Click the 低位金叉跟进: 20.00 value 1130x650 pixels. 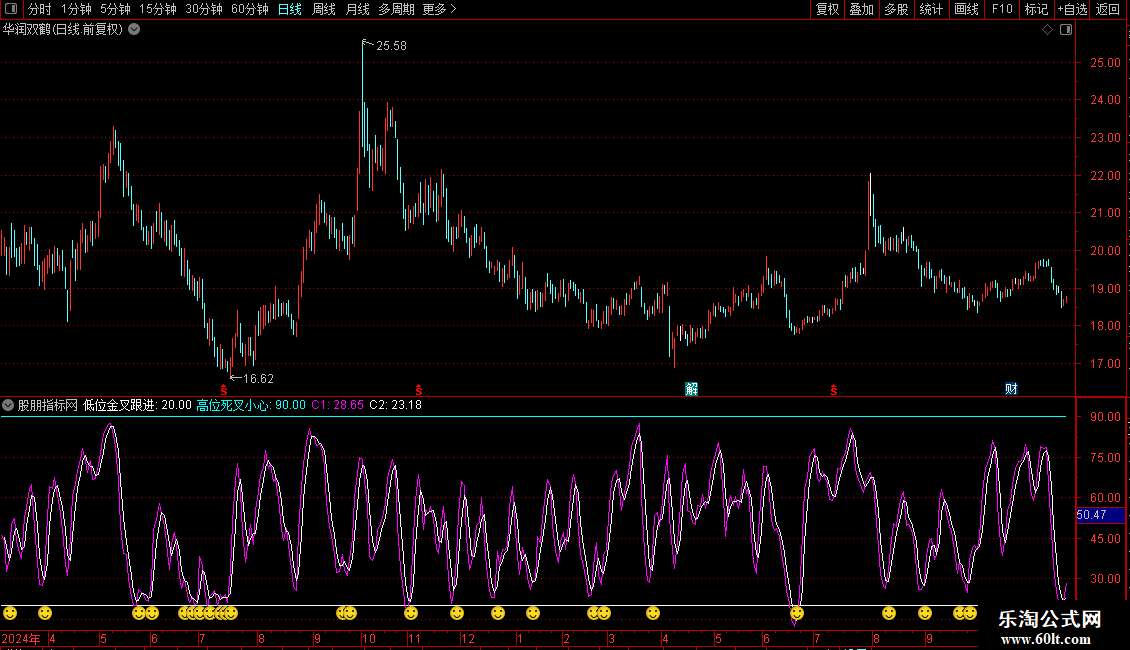(x=138, y=405)
